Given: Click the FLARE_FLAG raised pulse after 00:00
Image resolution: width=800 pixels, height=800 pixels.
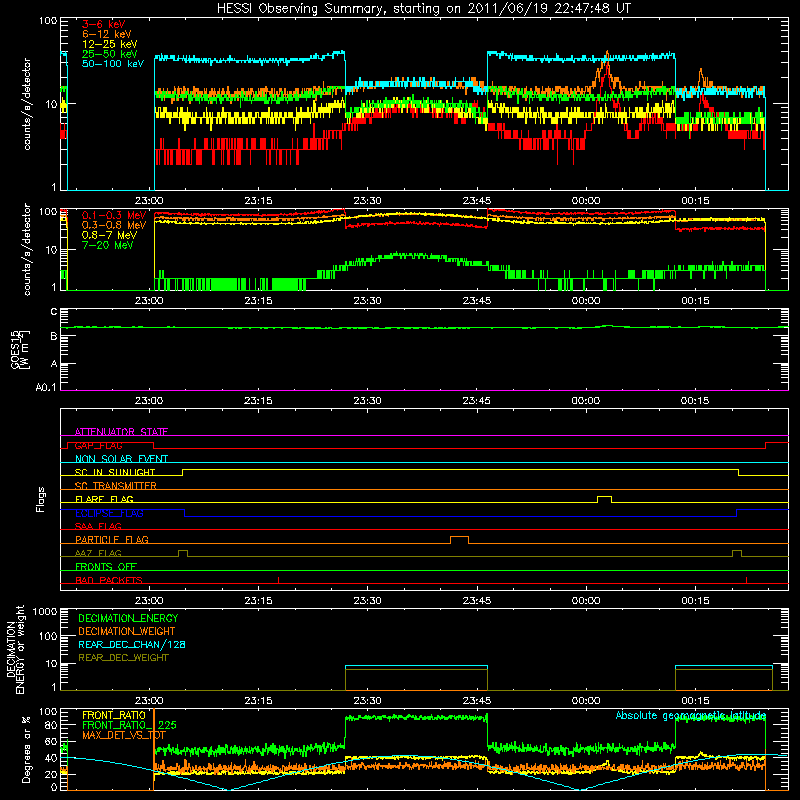Looking at the screenshot, I should (x=604, y=499).
